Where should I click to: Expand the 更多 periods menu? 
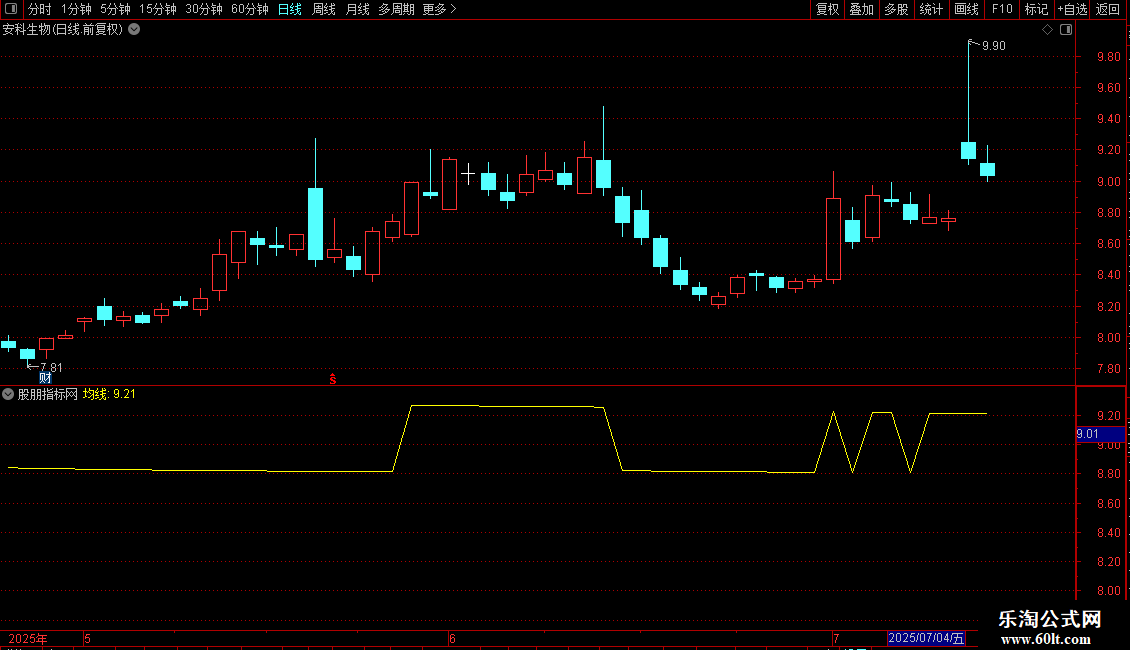click(x=439, y=9)
